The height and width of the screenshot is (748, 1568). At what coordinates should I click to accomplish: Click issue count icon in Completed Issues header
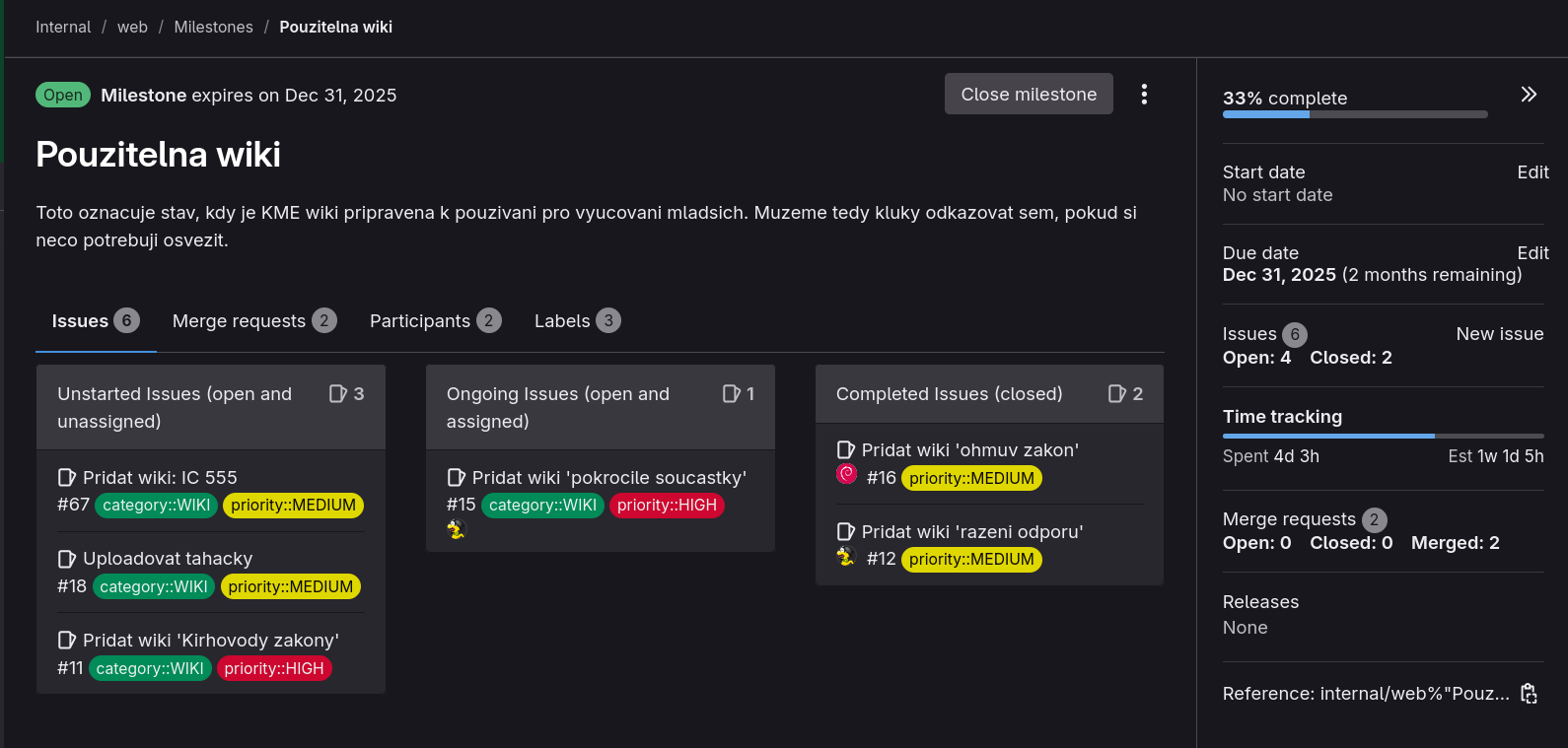click(1116, 394)
